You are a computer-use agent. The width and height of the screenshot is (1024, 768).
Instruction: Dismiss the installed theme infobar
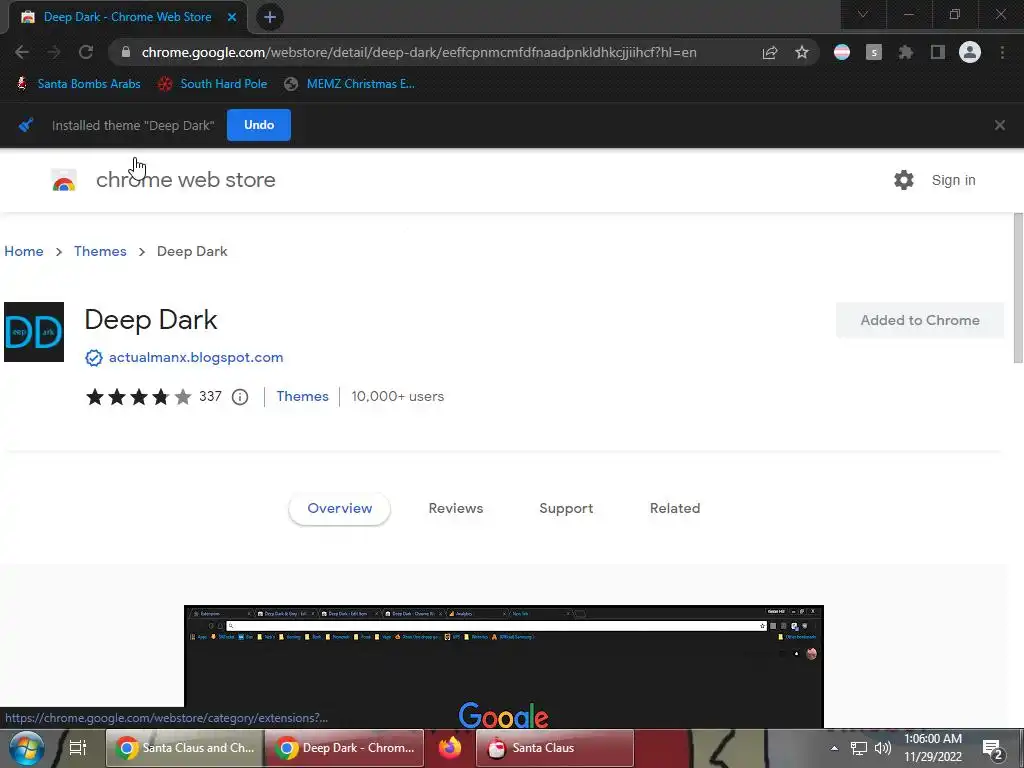click(x=999, y=125)
